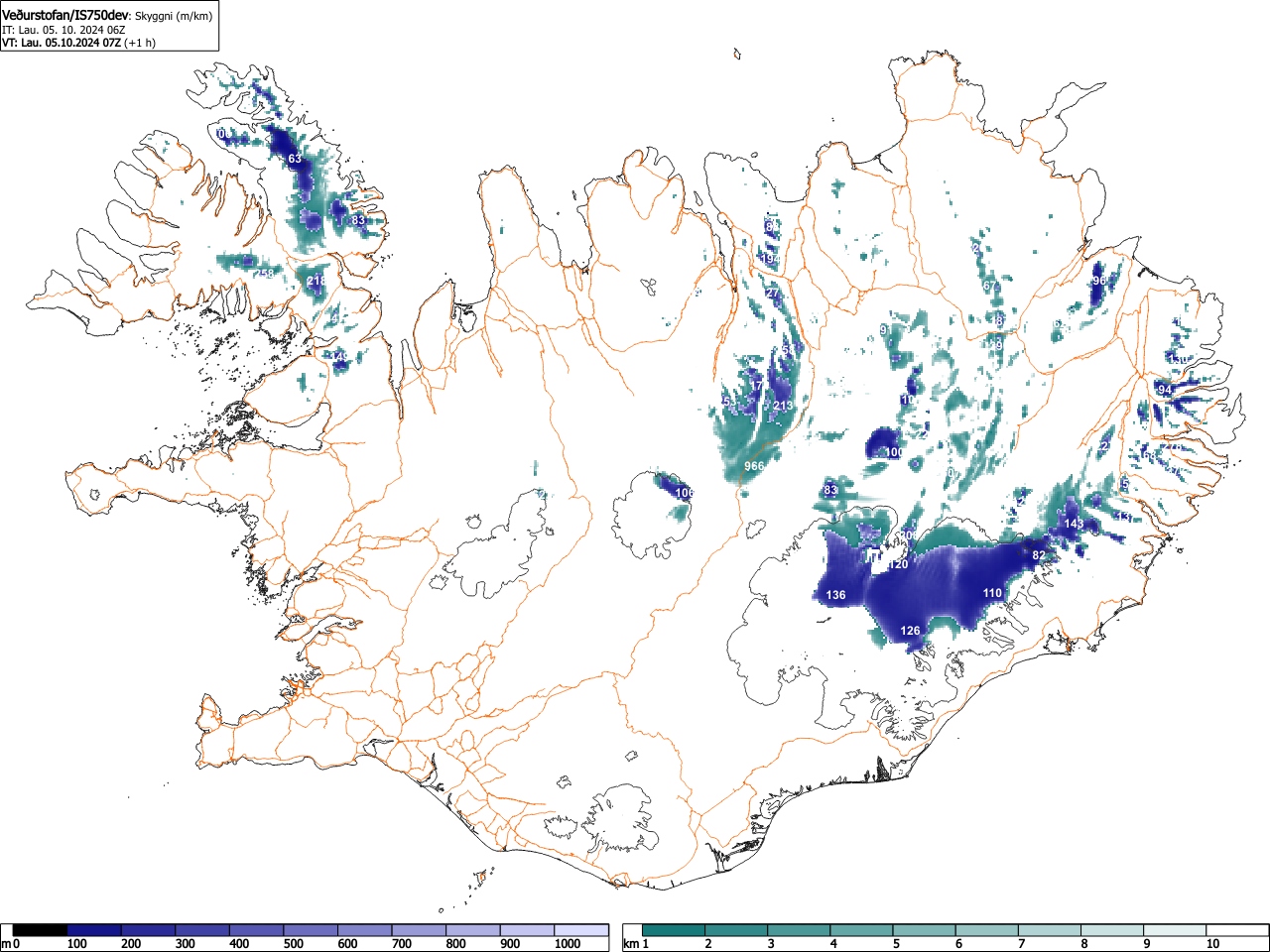
Task: Click the map value label 67
Action: (989, 286)
